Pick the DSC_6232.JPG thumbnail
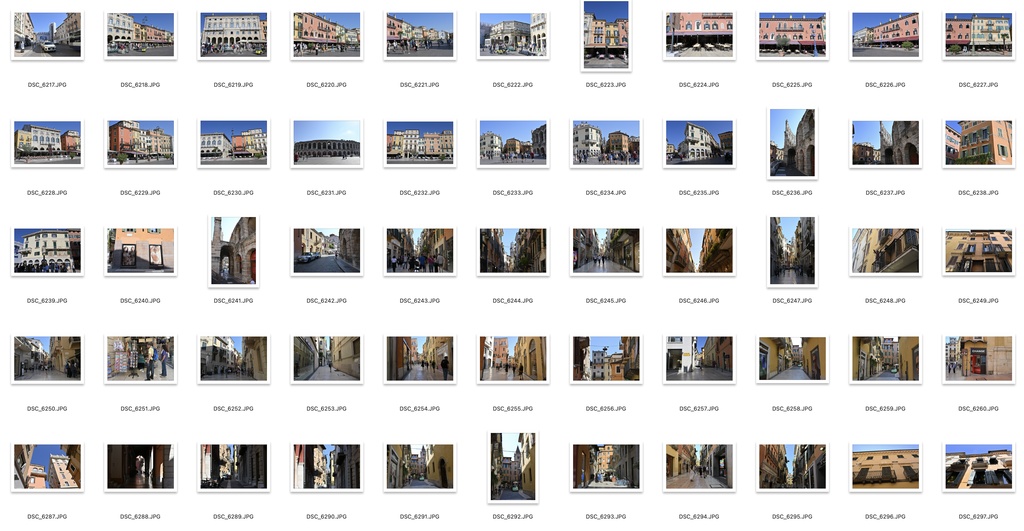 click(x=420, y=143)
